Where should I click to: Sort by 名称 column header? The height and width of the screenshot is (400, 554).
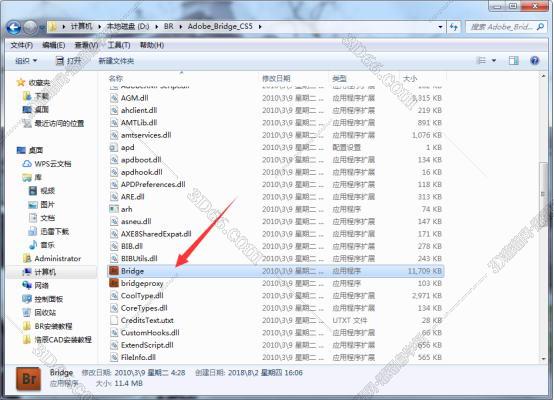116,78
